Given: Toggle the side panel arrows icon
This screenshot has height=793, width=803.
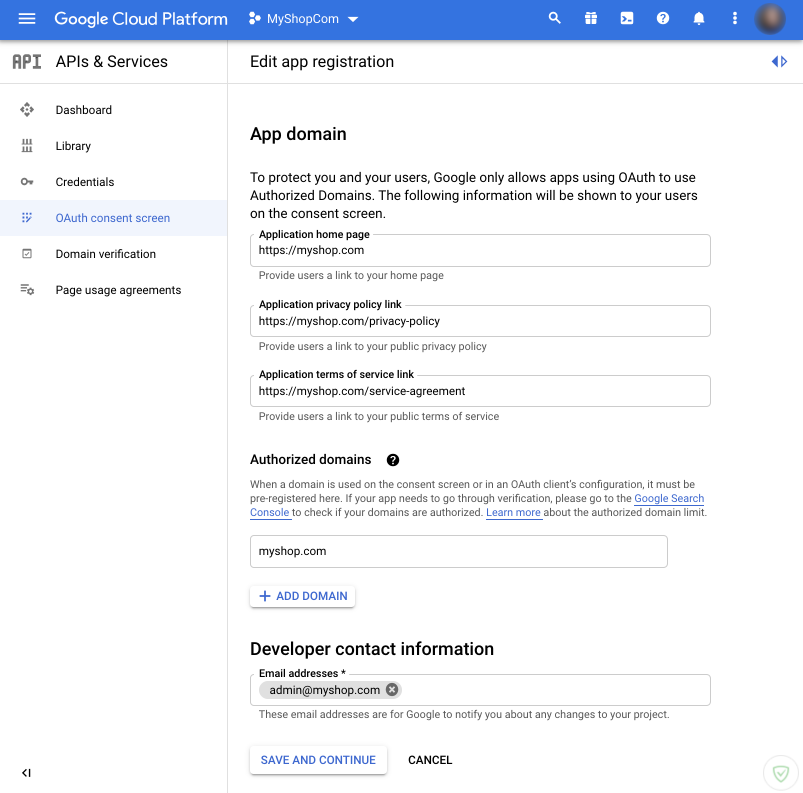Looking at the screenshot, I should click(779, 61).
